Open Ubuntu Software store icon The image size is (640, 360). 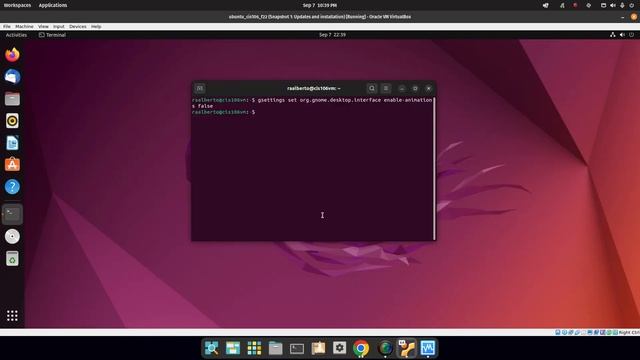12,164
